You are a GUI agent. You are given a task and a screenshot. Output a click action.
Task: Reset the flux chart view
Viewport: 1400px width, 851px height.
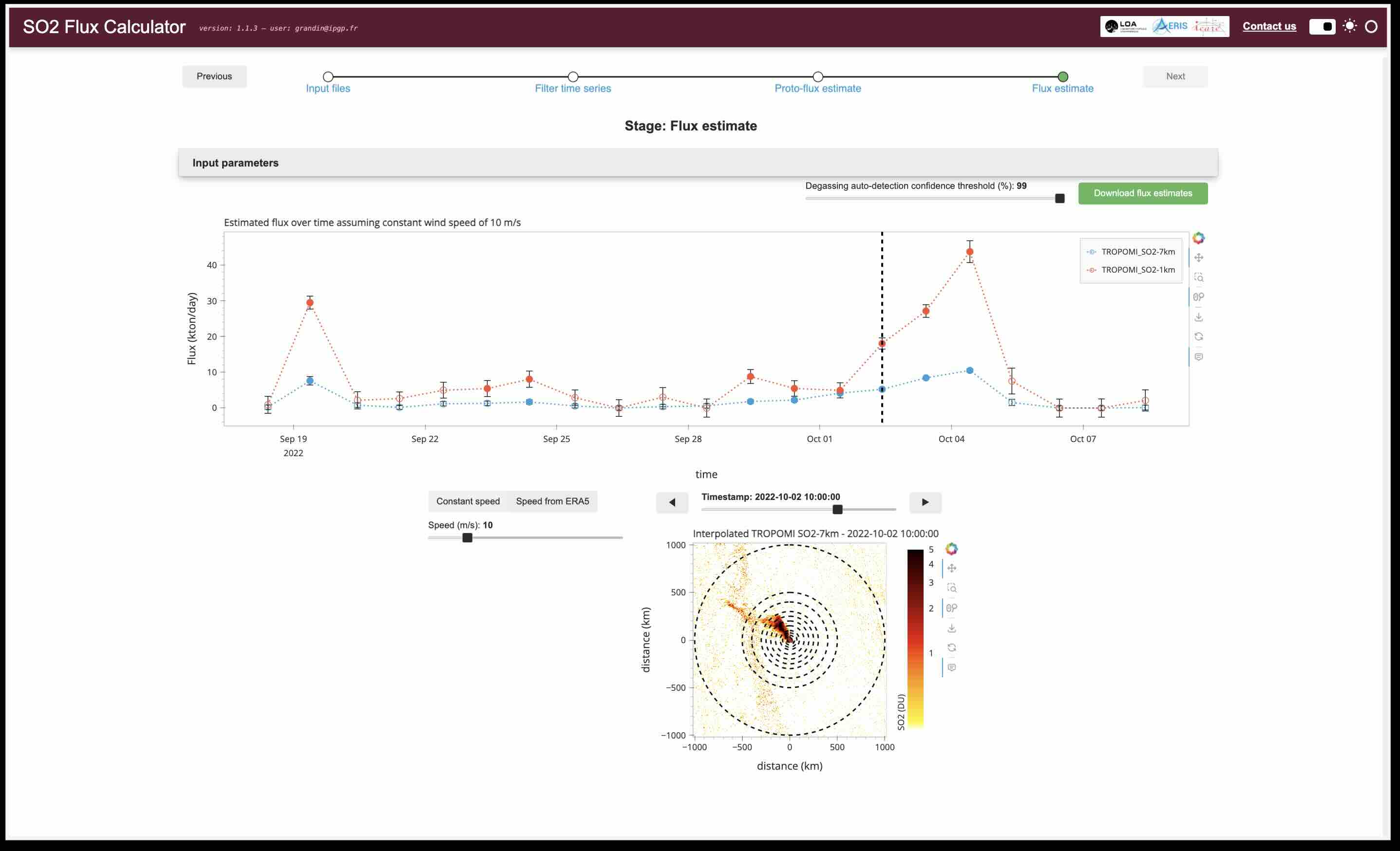pos(1198,337)
